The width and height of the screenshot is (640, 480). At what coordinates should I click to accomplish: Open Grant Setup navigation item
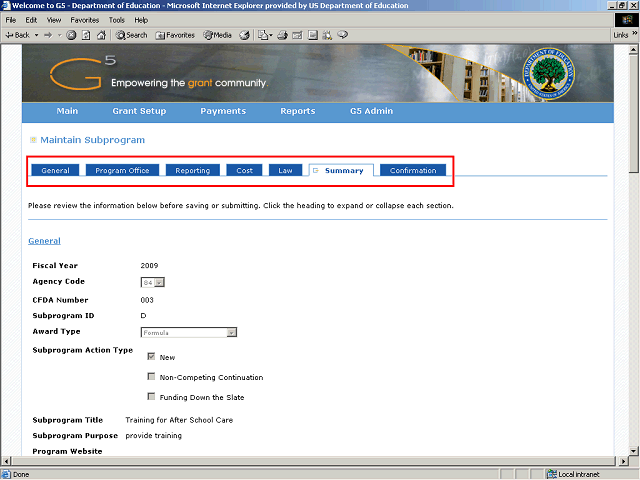click(139, 111)
